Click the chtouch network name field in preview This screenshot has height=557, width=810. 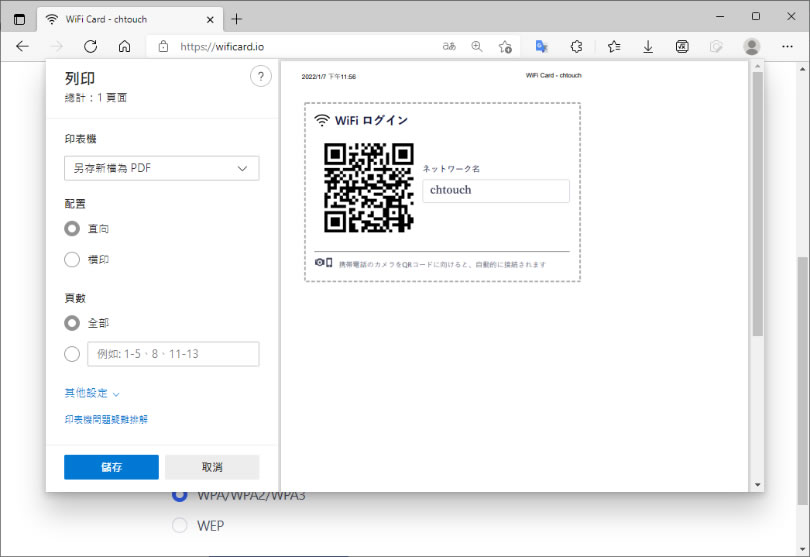pos(496,190)
